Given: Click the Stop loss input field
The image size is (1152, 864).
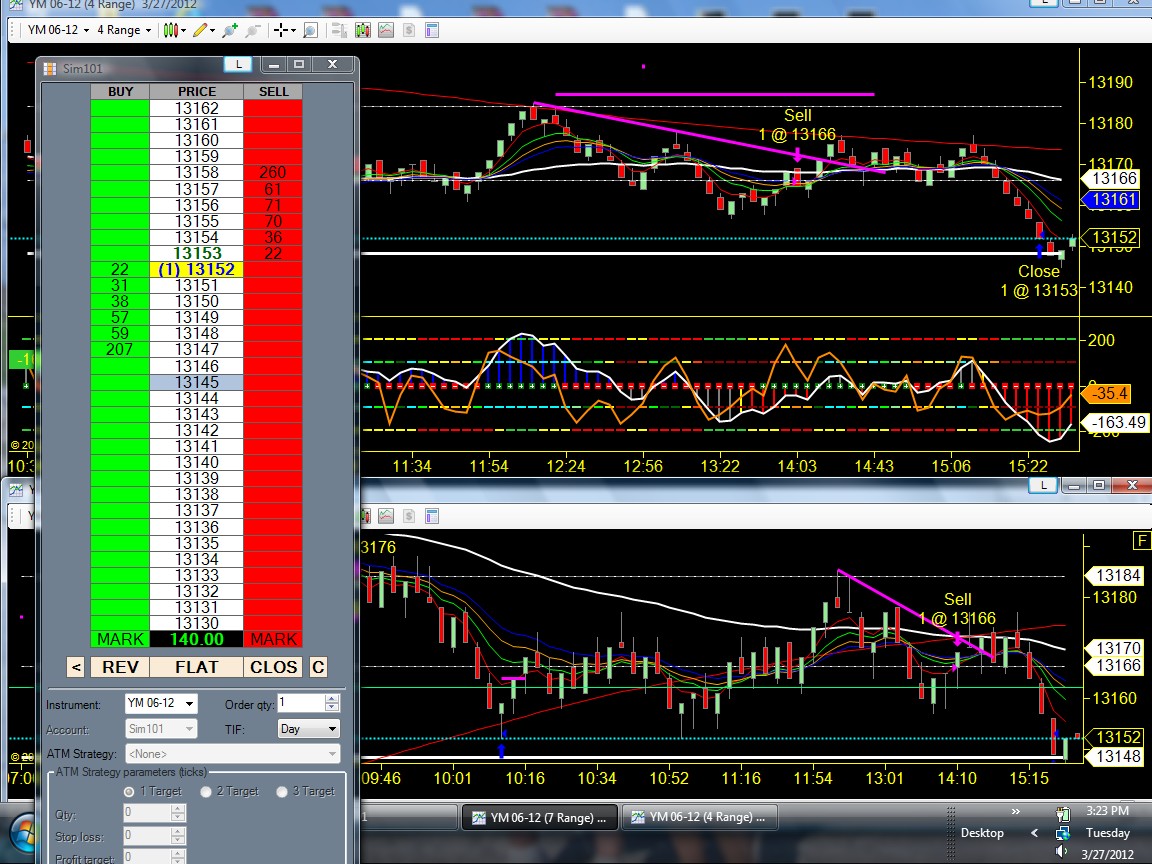Looking at the screenshot, I should click(148, 836).
